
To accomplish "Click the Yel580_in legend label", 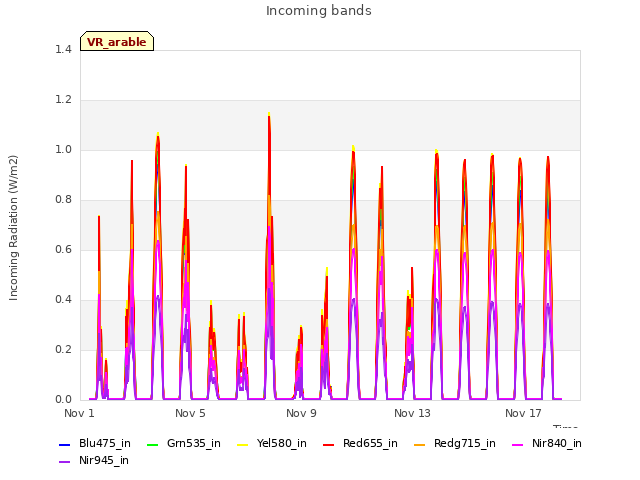I will 282,444.
